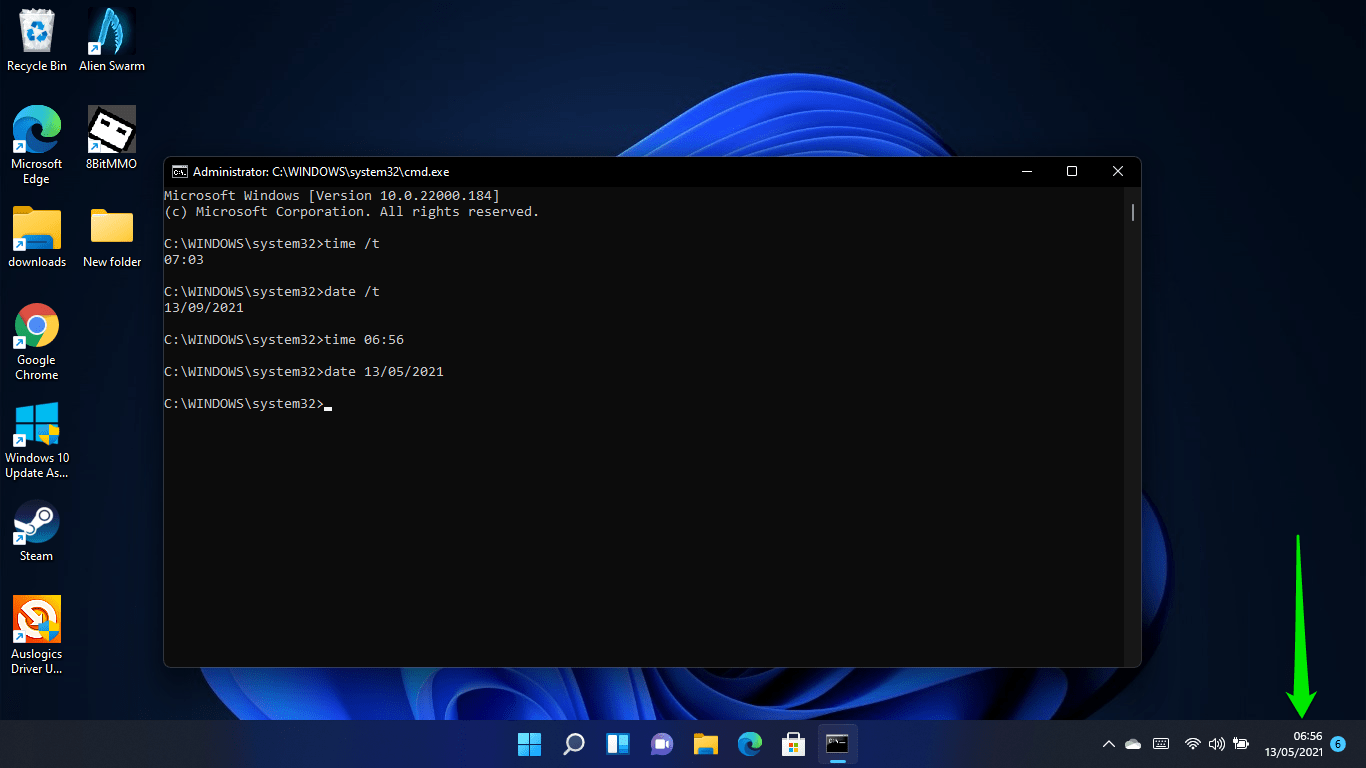Launch Microsoft Store from the taskbar
This screenshot has height=768, width=1366.
[793, 744]
